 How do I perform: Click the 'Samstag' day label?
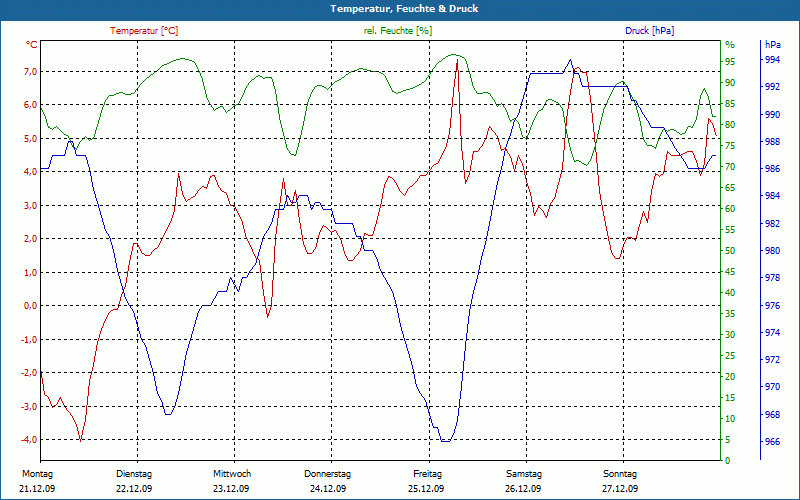pyautogui.click(x=524, y=474)
